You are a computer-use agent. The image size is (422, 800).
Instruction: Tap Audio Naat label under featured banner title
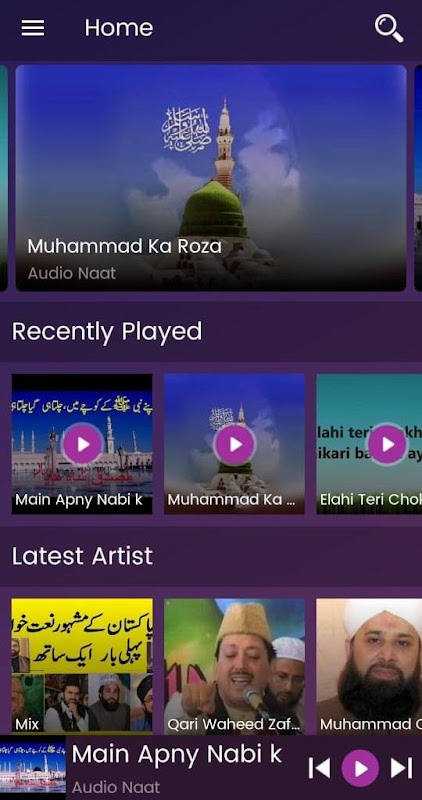coord(72,273)
